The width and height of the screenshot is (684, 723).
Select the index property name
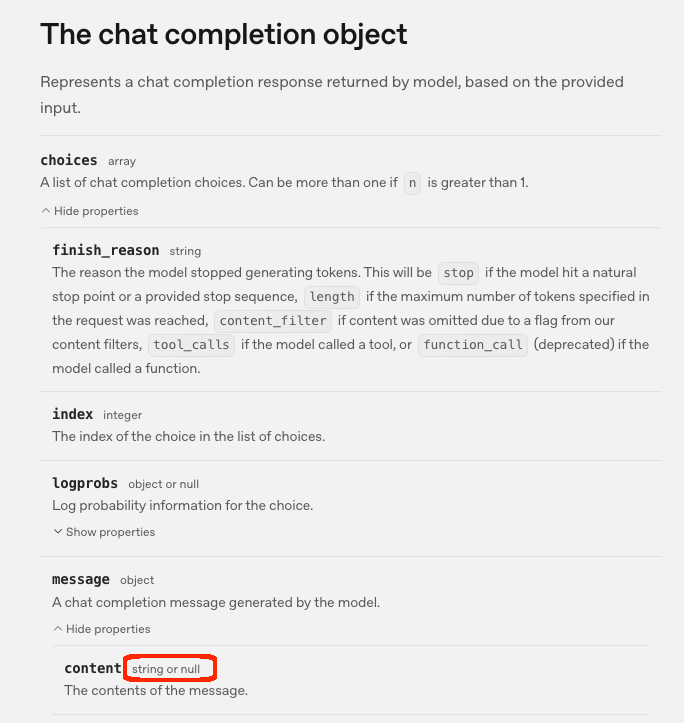pos(72,414)
